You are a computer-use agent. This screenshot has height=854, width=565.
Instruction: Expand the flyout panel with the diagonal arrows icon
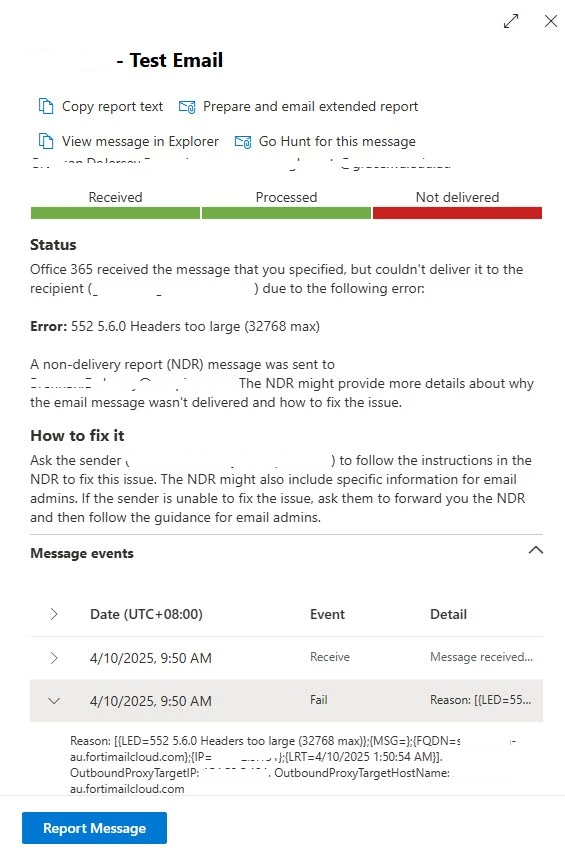point(511,21)
